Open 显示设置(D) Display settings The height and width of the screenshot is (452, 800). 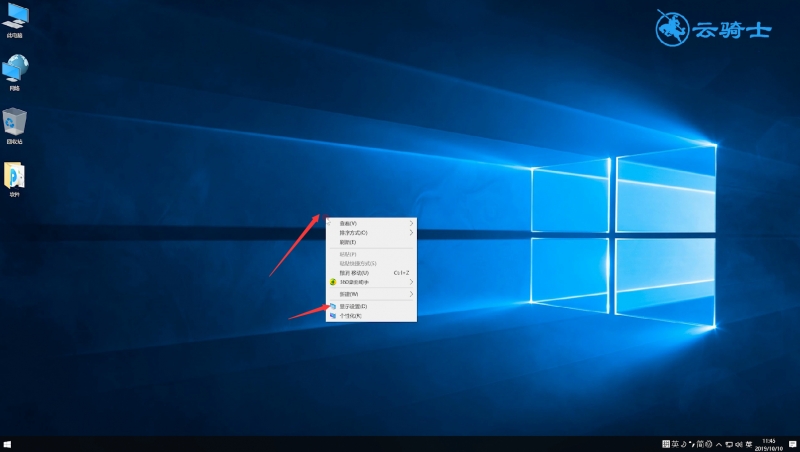pos(371,306)
